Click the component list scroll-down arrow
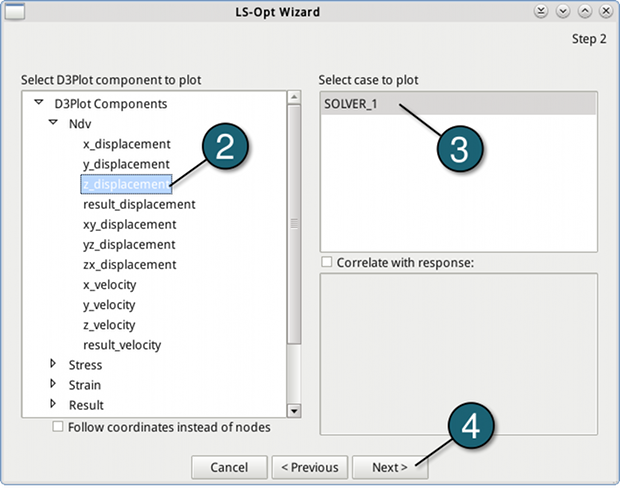 pyautogui.click(x=294, y=411)
